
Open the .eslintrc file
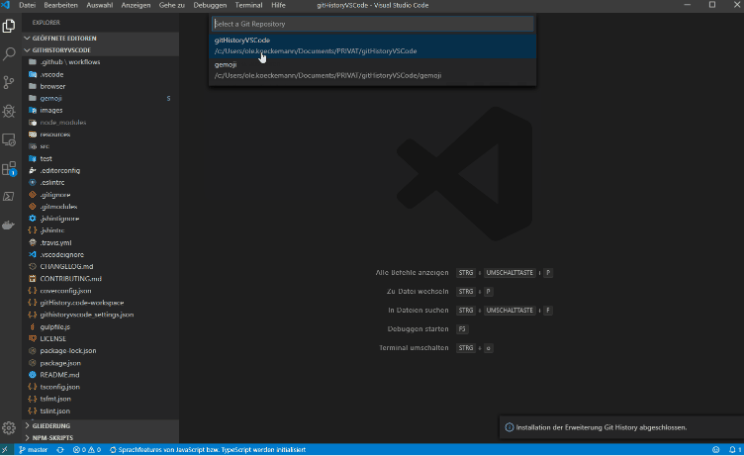click(101, 183)
